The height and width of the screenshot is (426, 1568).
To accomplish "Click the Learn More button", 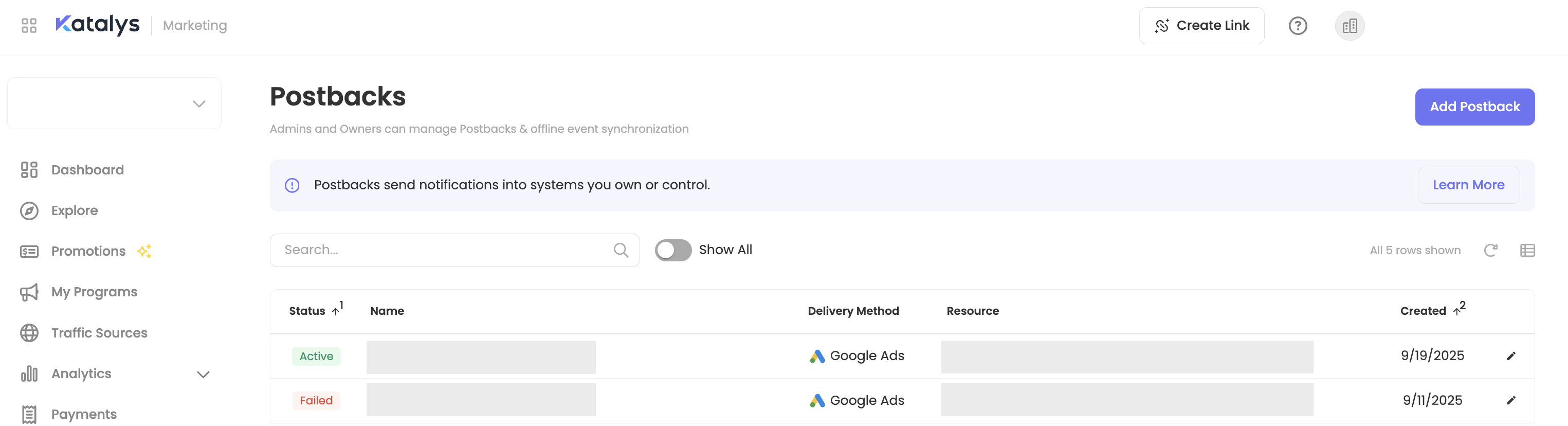I will coord(1468,185).
